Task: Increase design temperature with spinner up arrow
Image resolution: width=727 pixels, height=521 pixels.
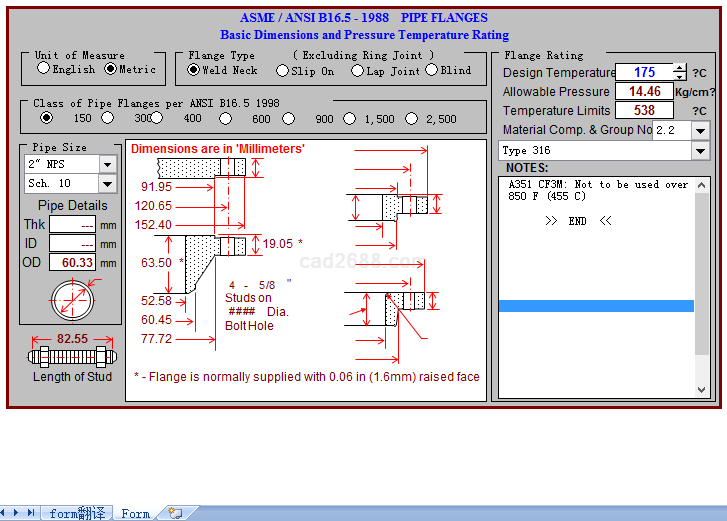Action: [x=680, y=68]
